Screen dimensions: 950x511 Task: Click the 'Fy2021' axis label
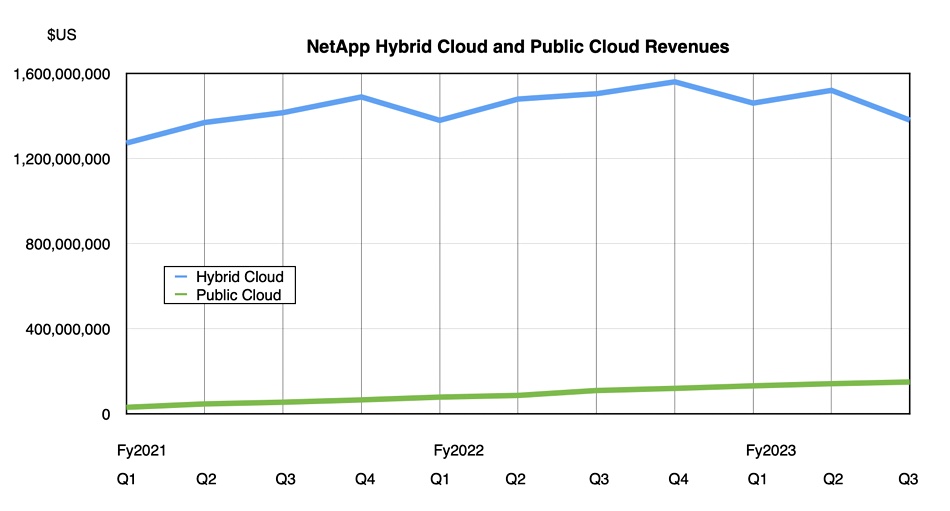[141, 450]
